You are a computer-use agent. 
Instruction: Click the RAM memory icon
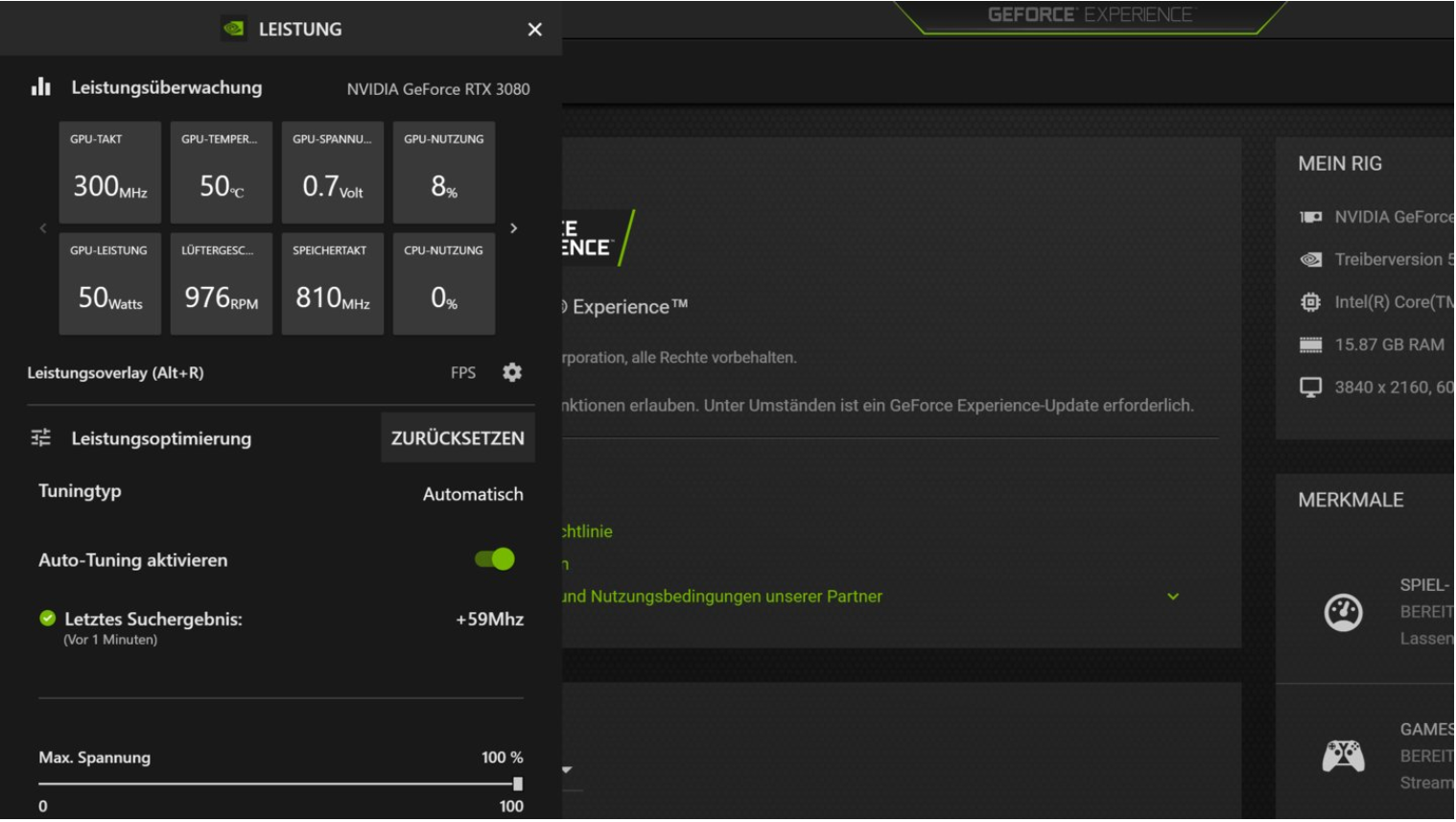[x=1310, y=344]
